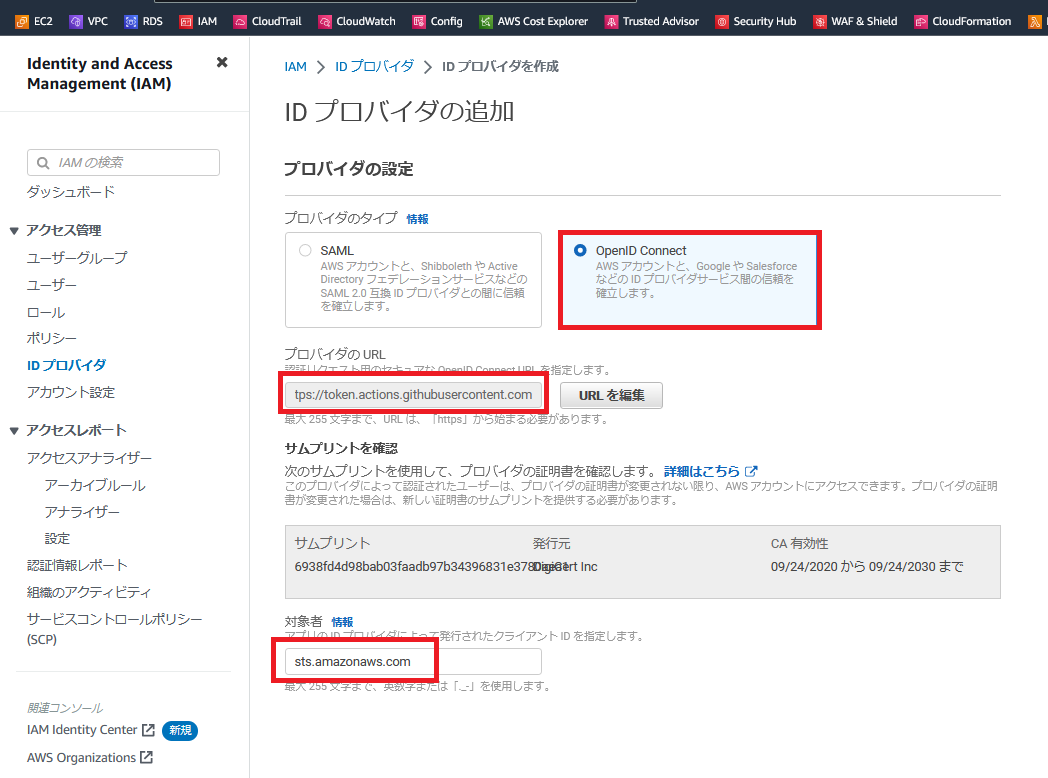1048x778 pixels.
Task: Open VPC service shortcut icon
Action: [x=76, y=21]
